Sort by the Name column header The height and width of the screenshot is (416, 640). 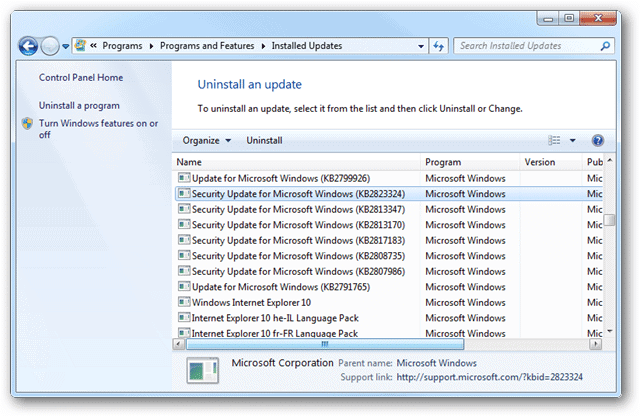click(x=296, y=162)
